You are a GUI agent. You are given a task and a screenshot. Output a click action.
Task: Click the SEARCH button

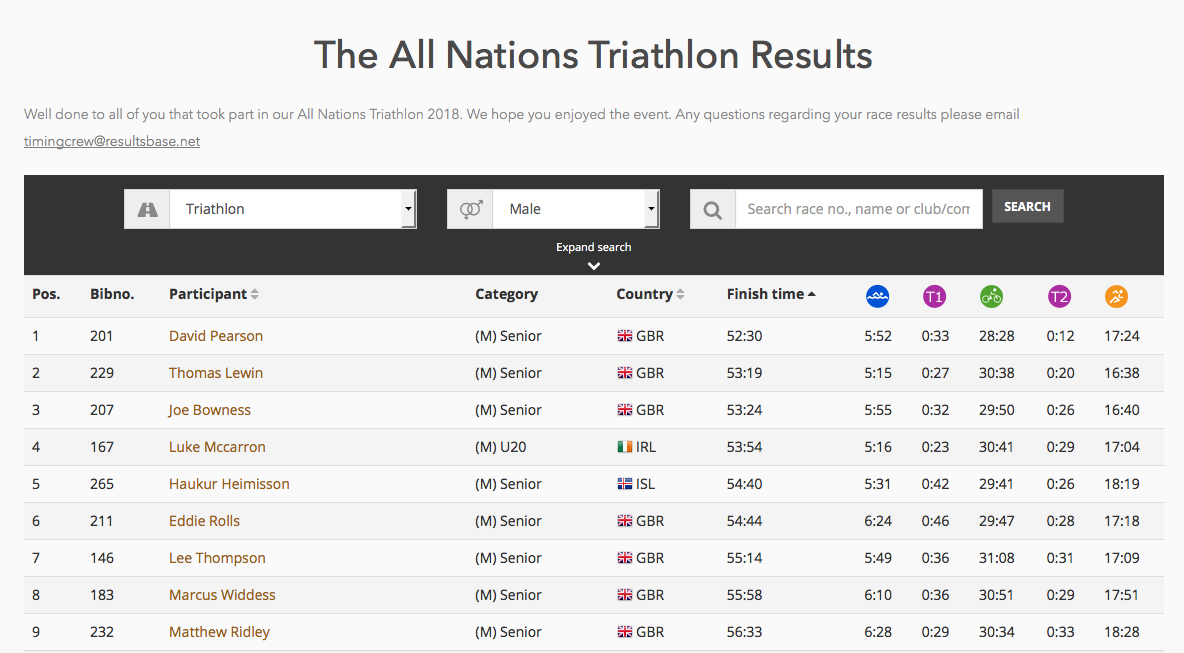(x=1027, y=206)
